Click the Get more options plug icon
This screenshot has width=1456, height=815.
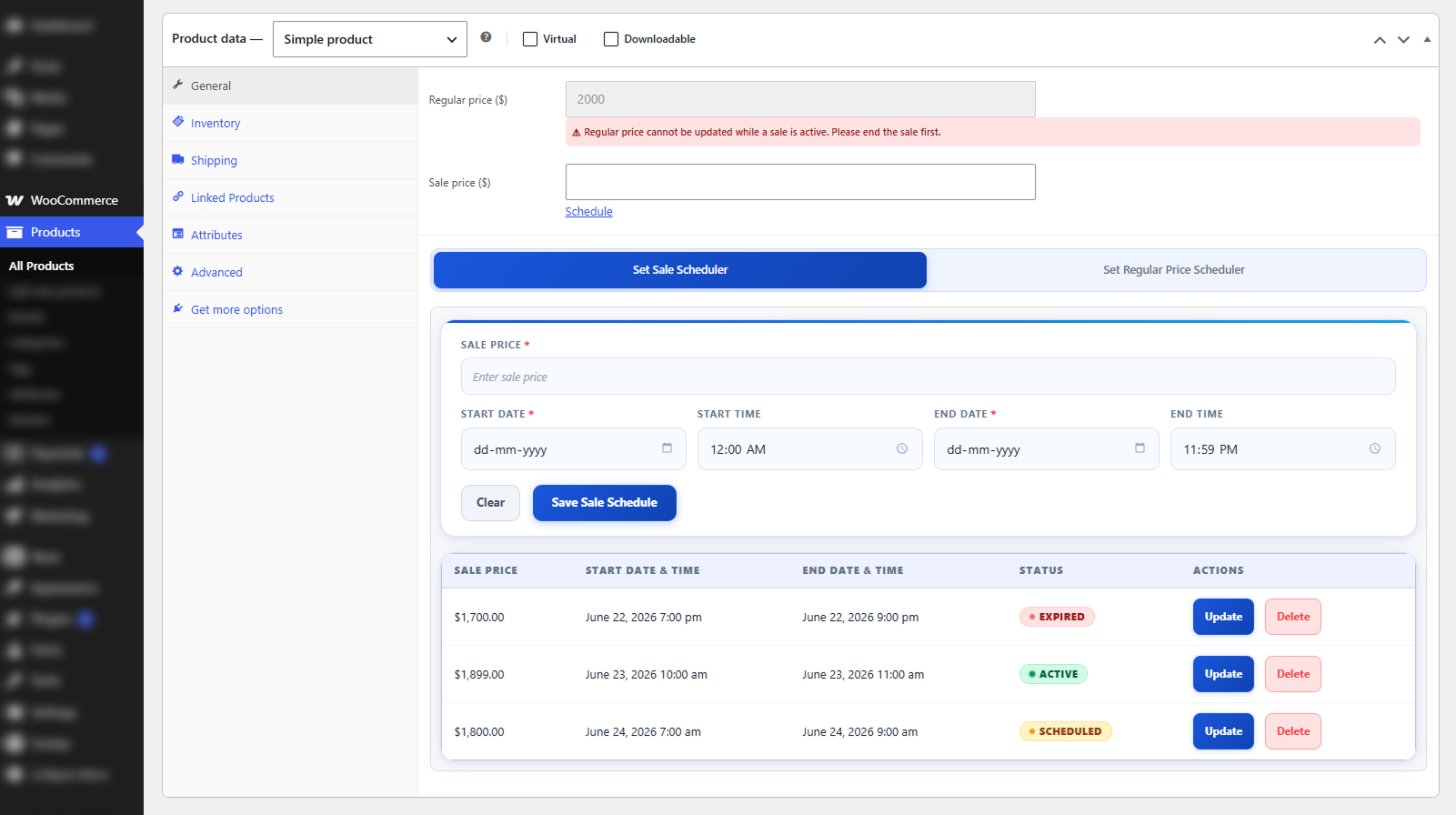(178, 308)
